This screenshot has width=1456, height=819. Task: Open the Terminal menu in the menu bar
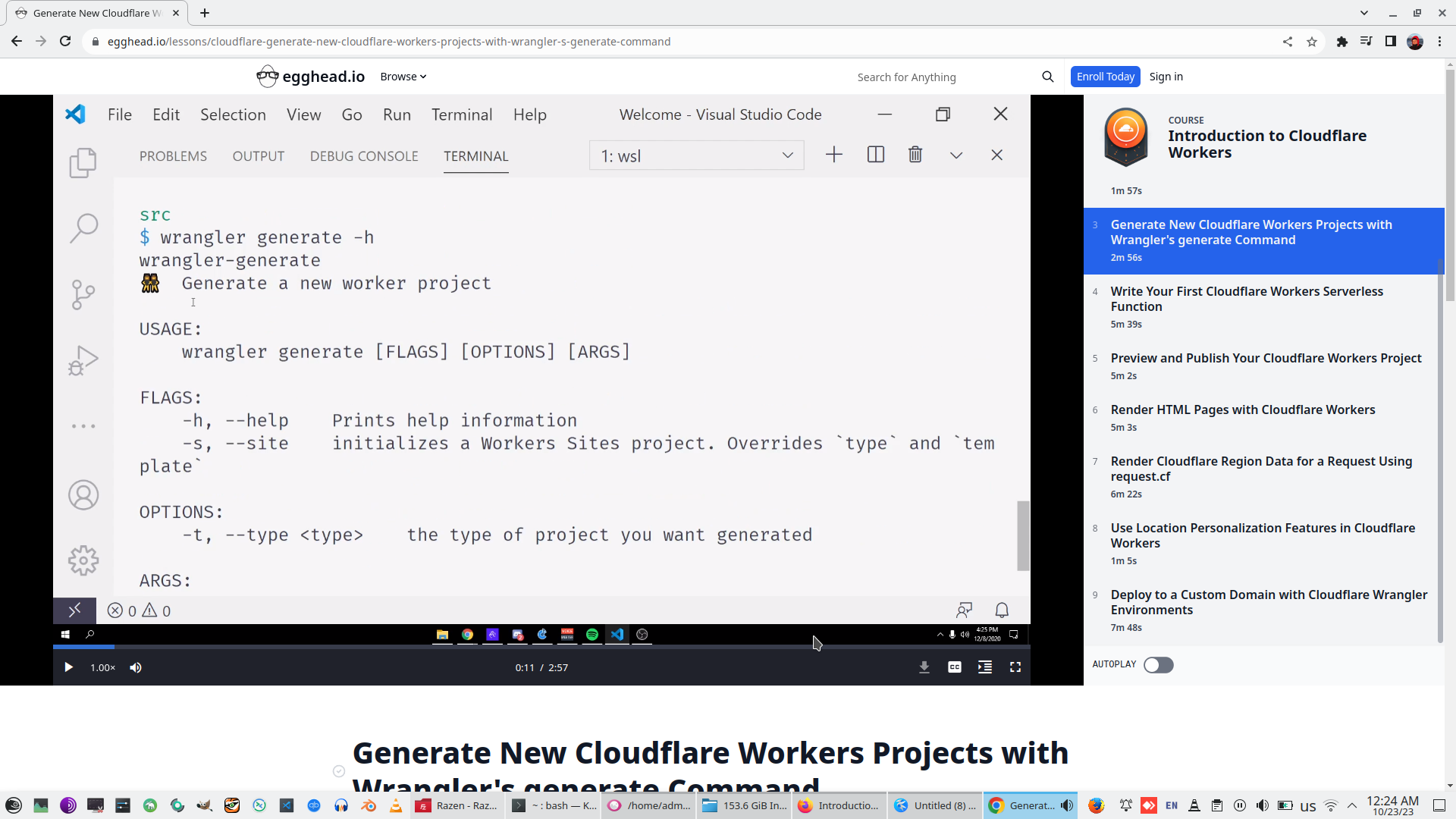coord(462,115)
